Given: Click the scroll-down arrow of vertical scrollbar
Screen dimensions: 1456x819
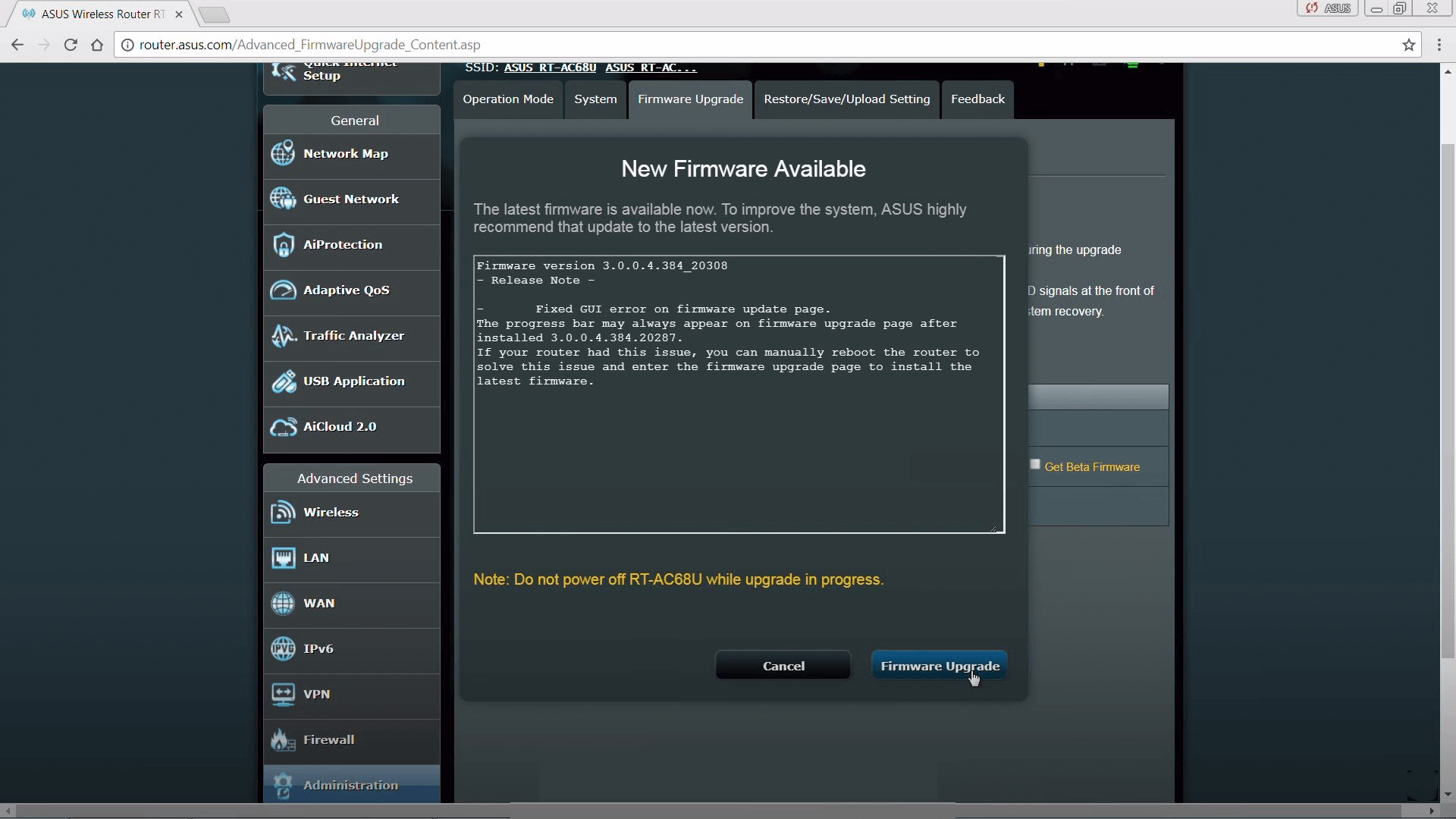Looking at the screenshot, I should point(1448,795).
